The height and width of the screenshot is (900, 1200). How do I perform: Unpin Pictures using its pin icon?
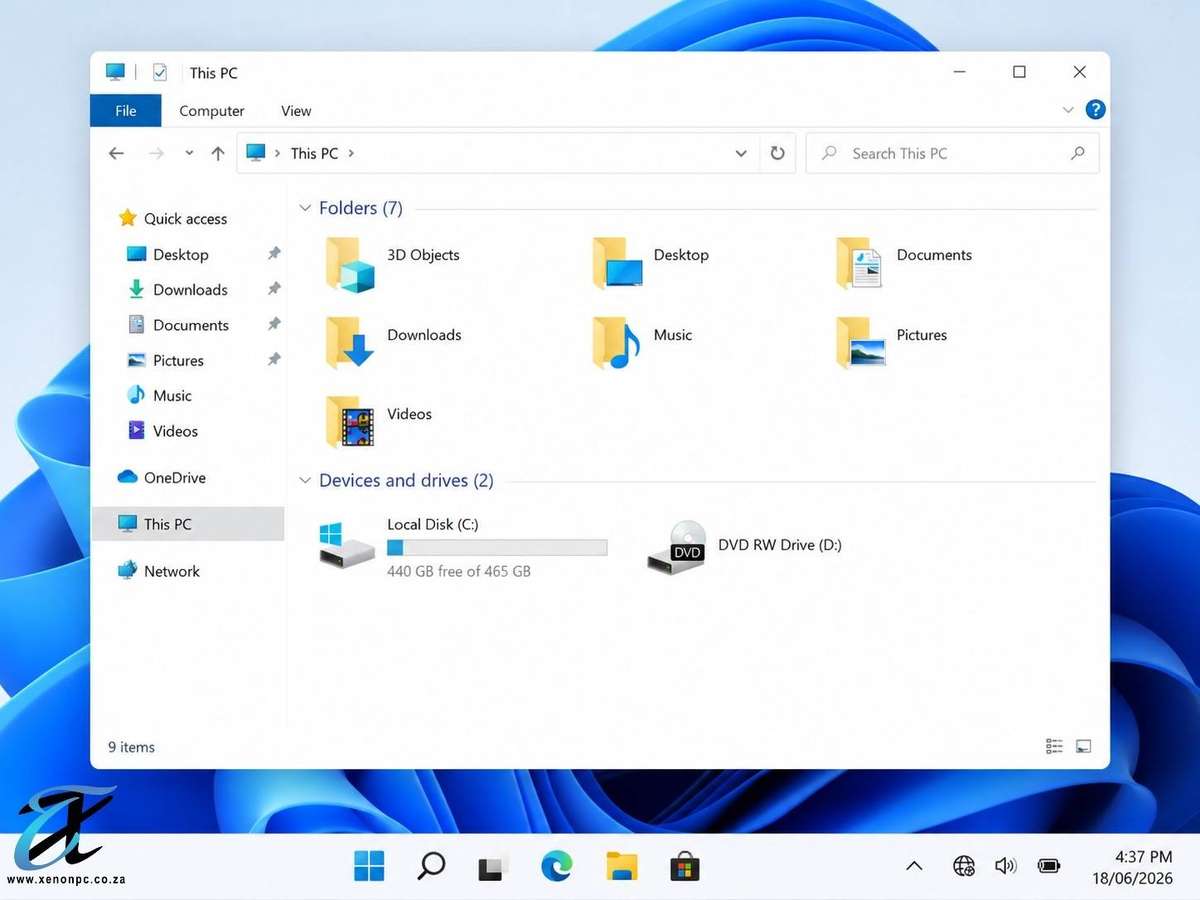pyautogui.click(x=273, y=359)
